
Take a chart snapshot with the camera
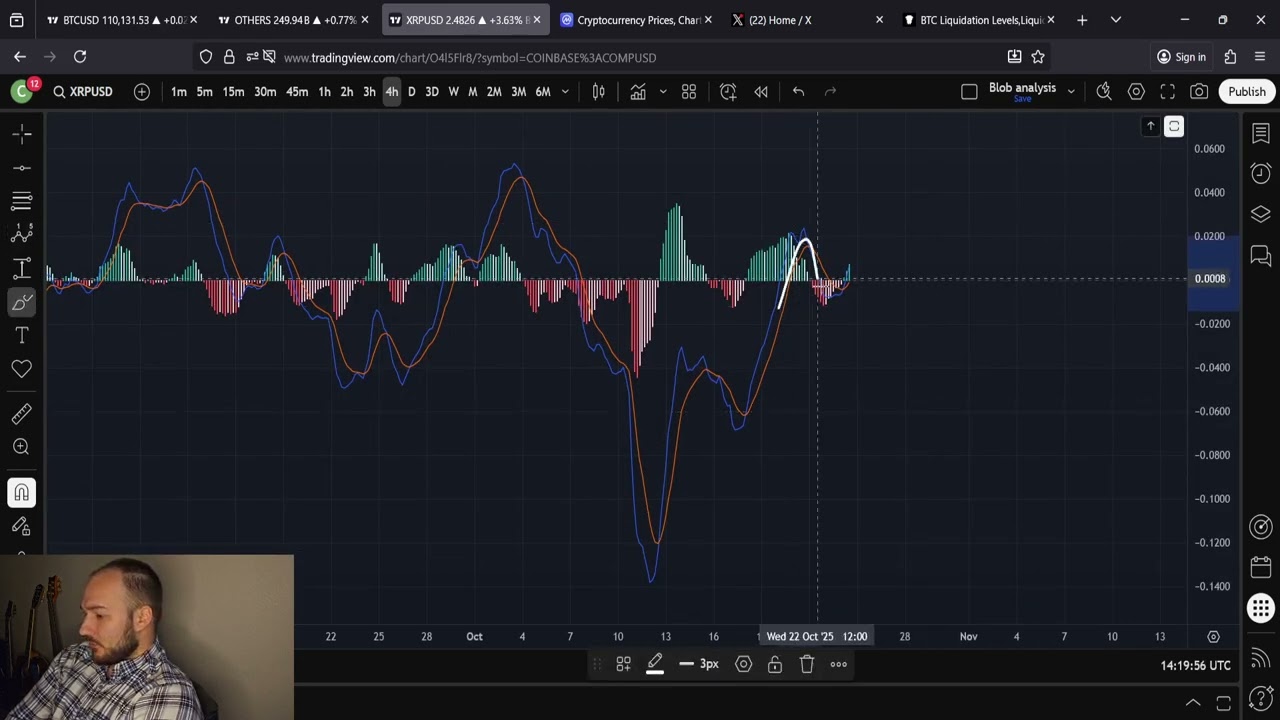1199,92
